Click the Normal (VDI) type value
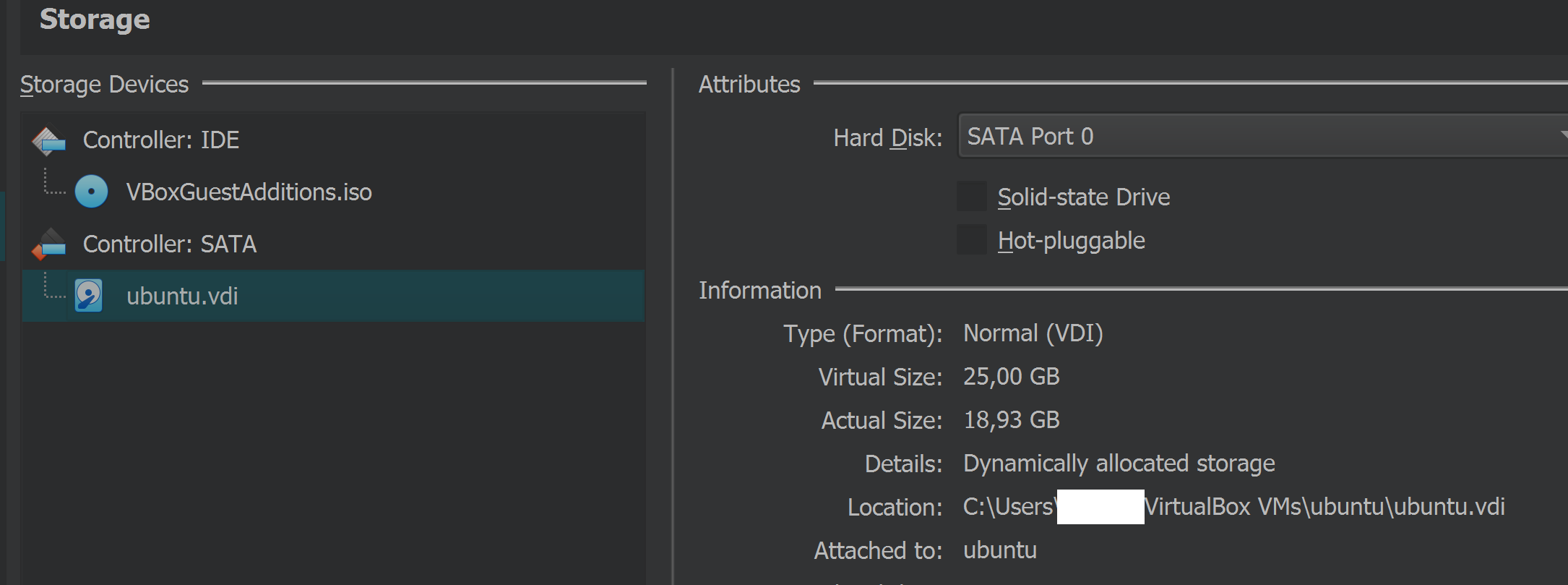Image resolution: width=1568 pixels, height=585 pixels. pyautogui.click(x=1033, y=333)
